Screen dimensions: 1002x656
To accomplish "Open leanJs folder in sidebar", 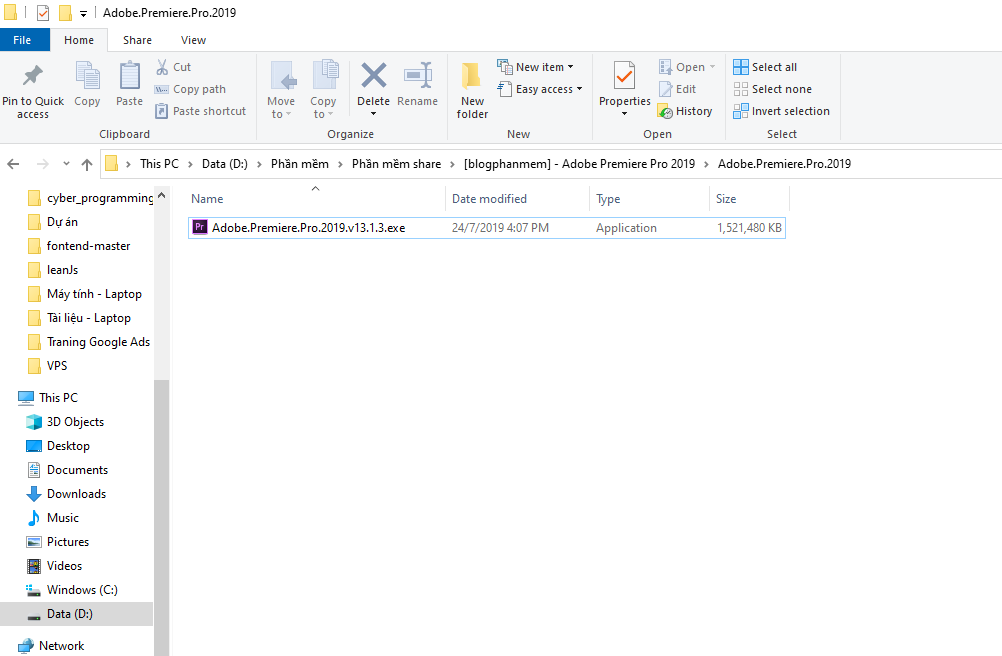I will click(53, 270).
